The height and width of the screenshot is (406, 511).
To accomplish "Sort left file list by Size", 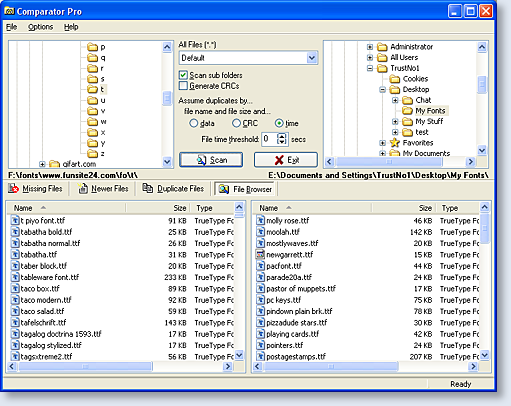I will [158, 208].
